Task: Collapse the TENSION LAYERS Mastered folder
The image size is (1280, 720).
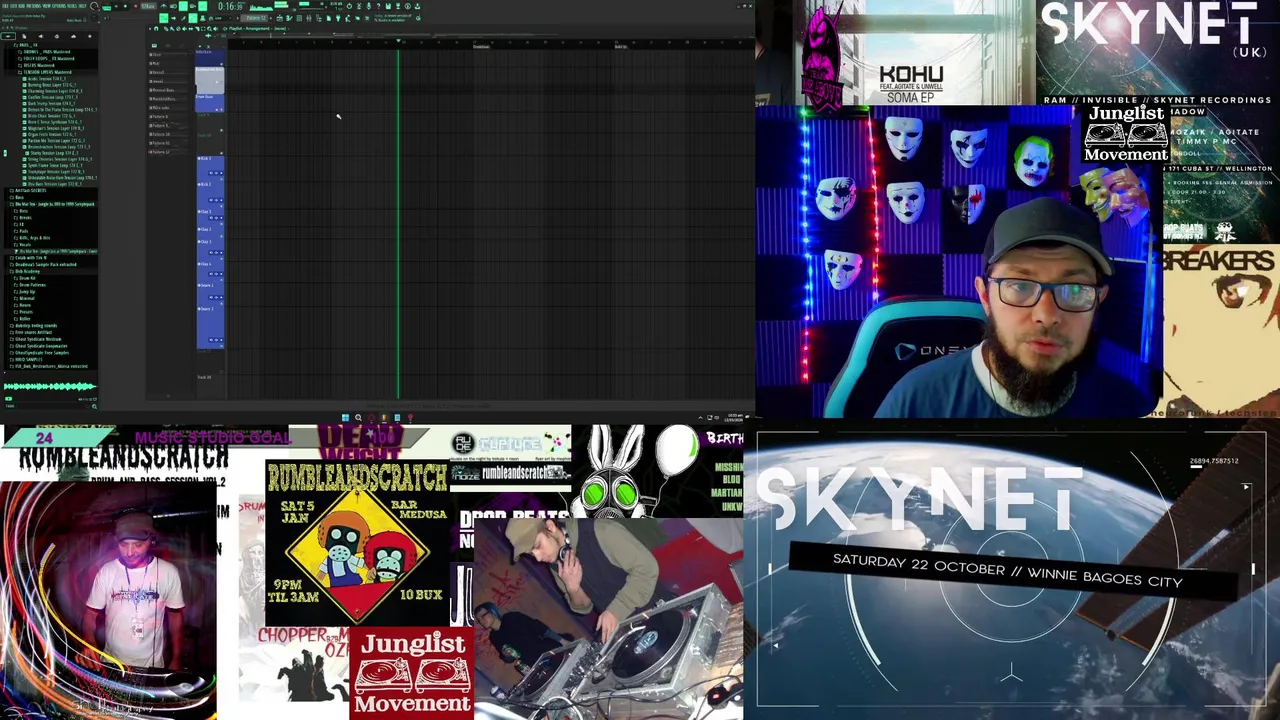Action: [44, 72]
